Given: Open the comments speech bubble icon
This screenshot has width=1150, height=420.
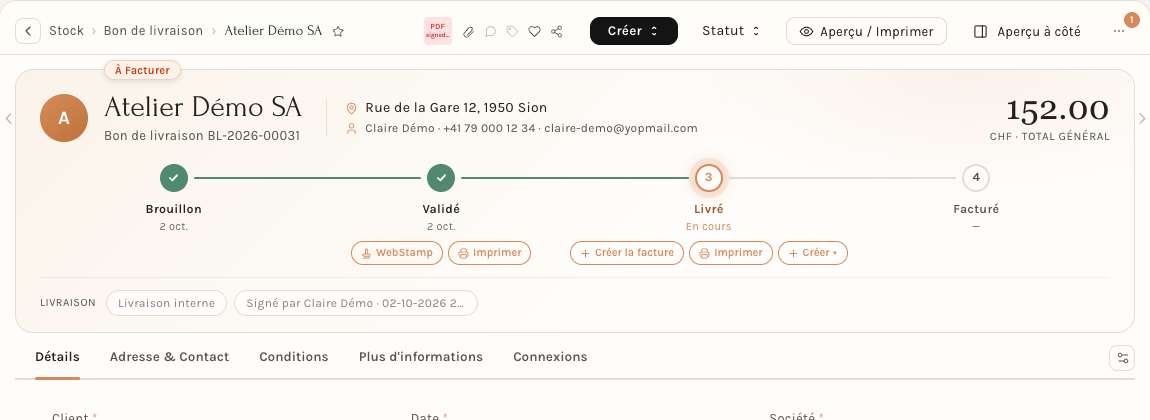Looking at the screenshot, I should [x=491, y=32].
